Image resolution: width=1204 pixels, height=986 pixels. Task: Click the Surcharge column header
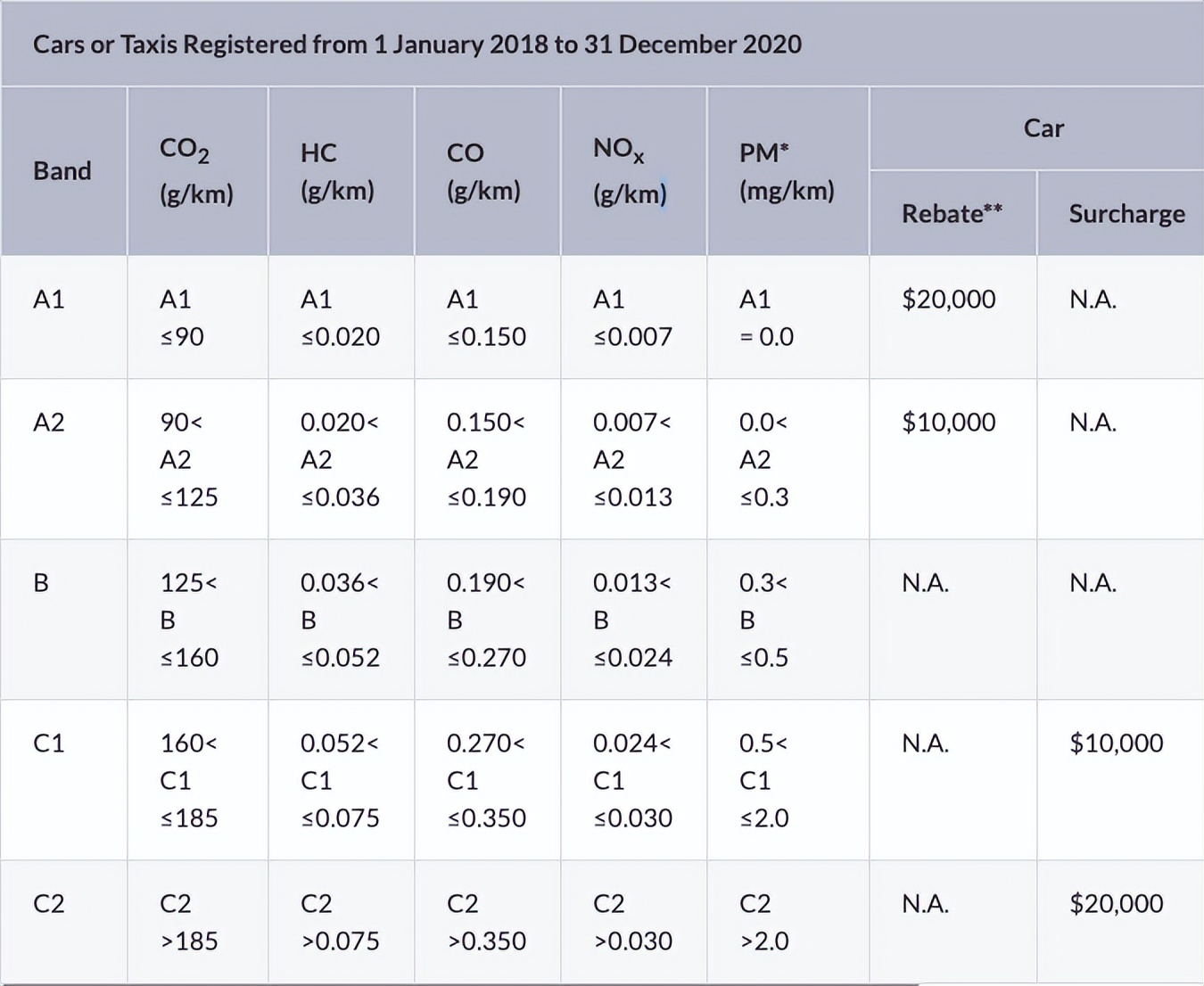[x=1126, y=213]
